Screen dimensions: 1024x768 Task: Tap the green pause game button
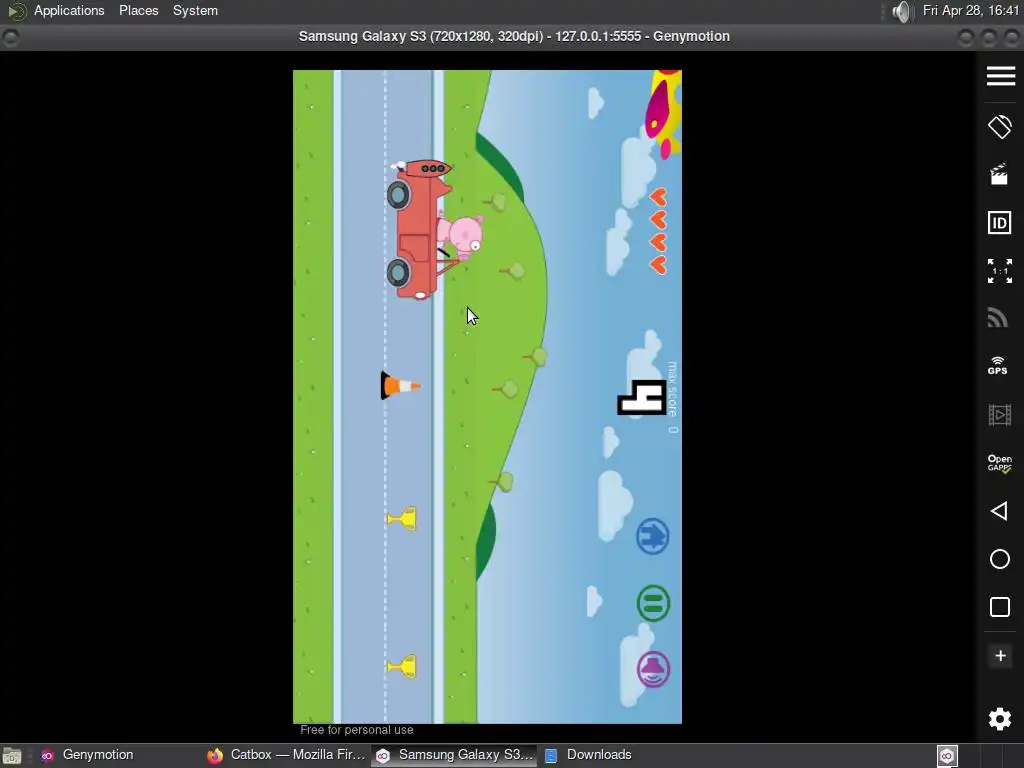[653, 603]
